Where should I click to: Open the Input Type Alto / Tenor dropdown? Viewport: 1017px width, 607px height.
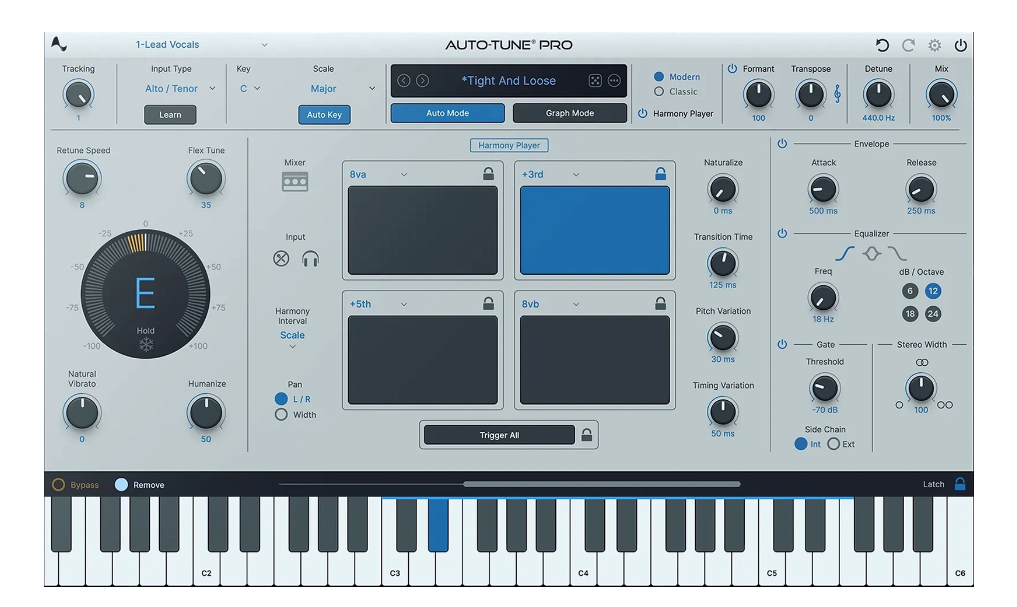click(180, 88)
